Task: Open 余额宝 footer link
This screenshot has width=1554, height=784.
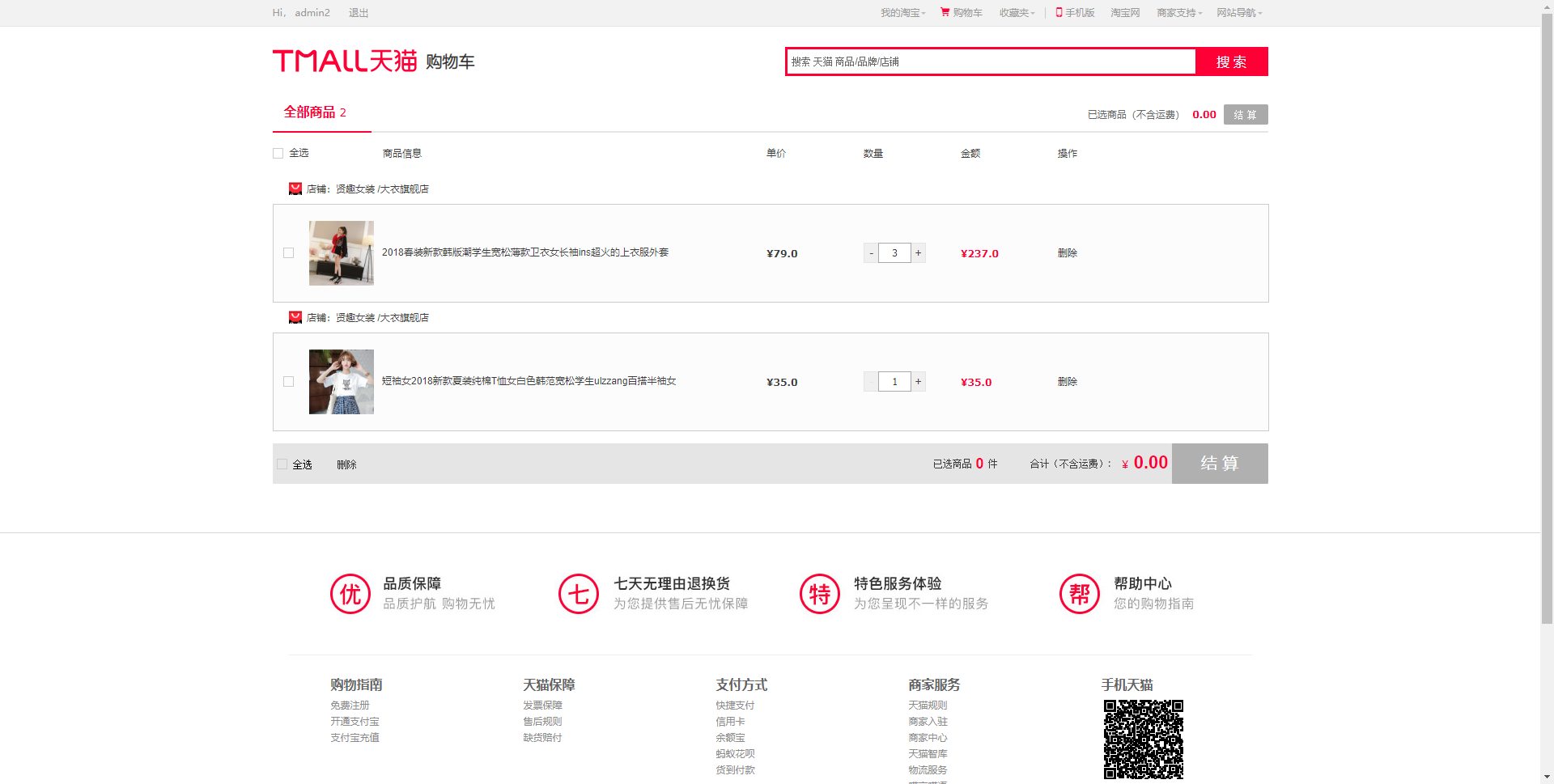Action: pos(730,738)
